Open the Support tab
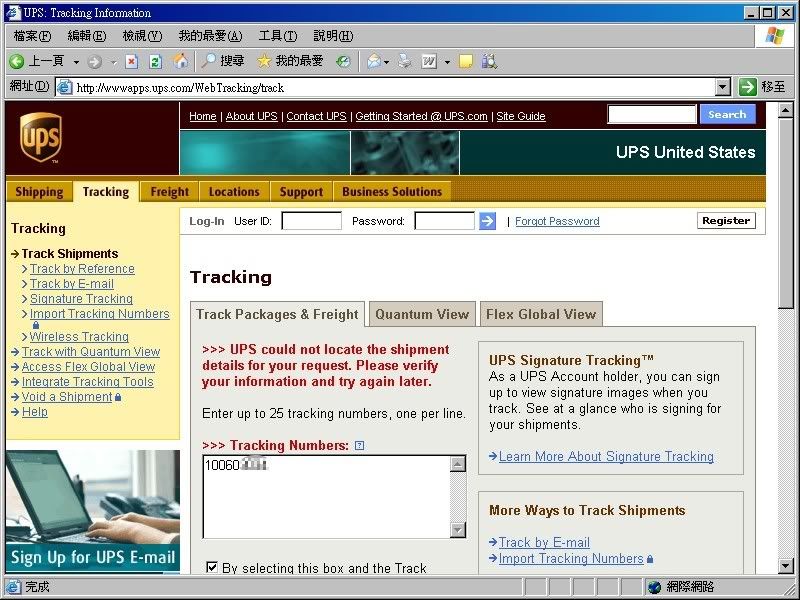This screenshot has height=600, width=800. click(x=301, y=192)
